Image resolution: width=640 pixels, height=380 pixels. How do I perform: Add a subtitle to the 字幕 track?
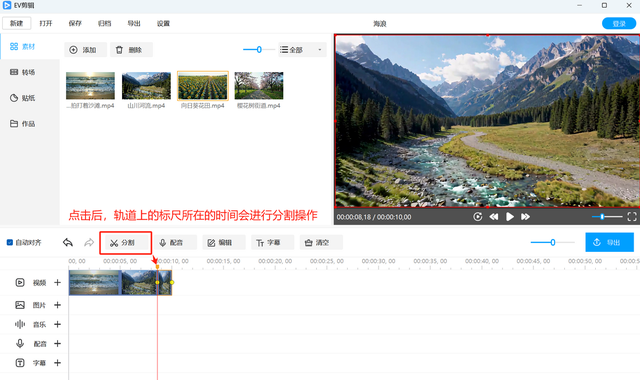58,362
